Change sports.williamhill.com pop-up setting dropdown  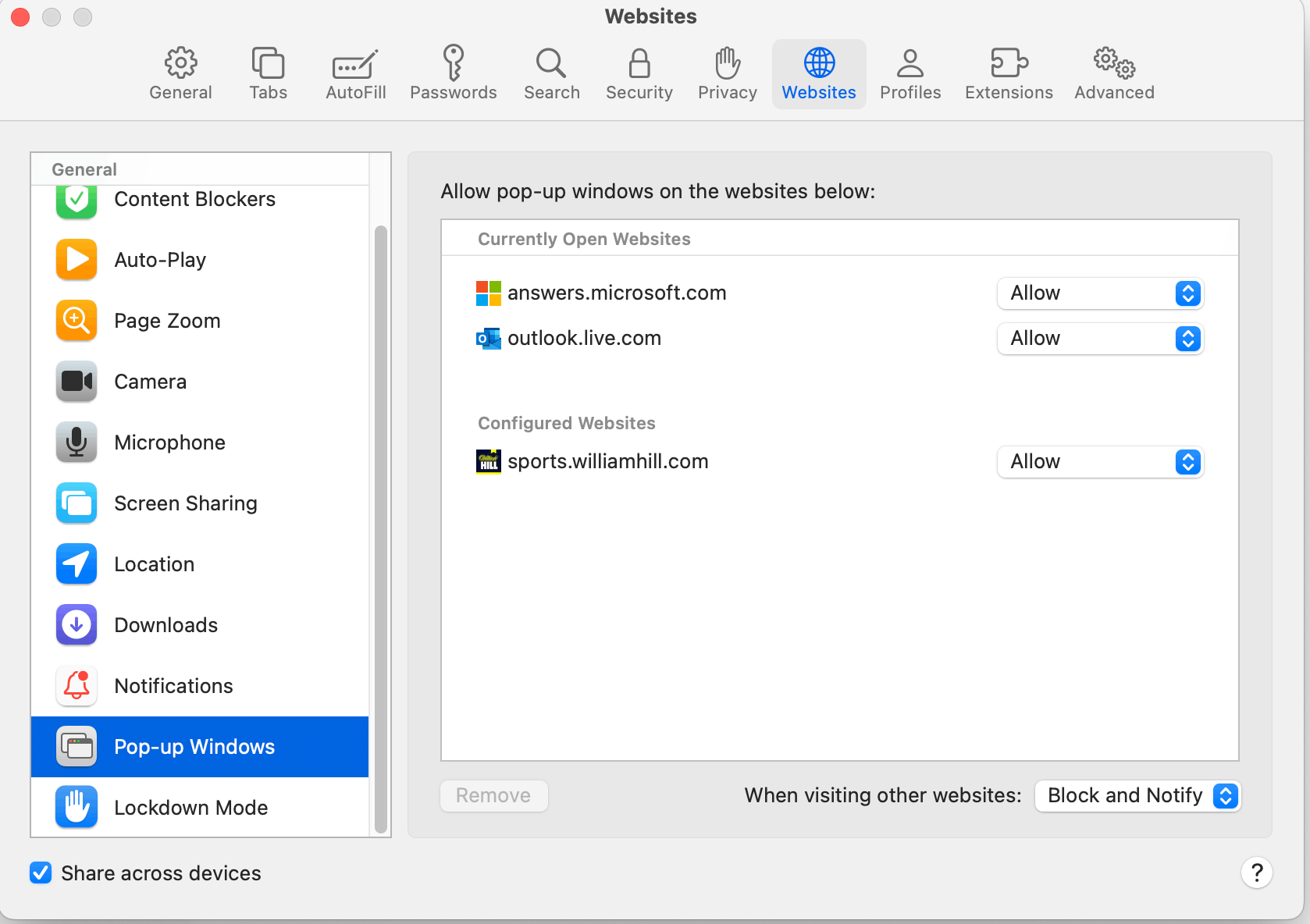click(x=1100, y=462)
